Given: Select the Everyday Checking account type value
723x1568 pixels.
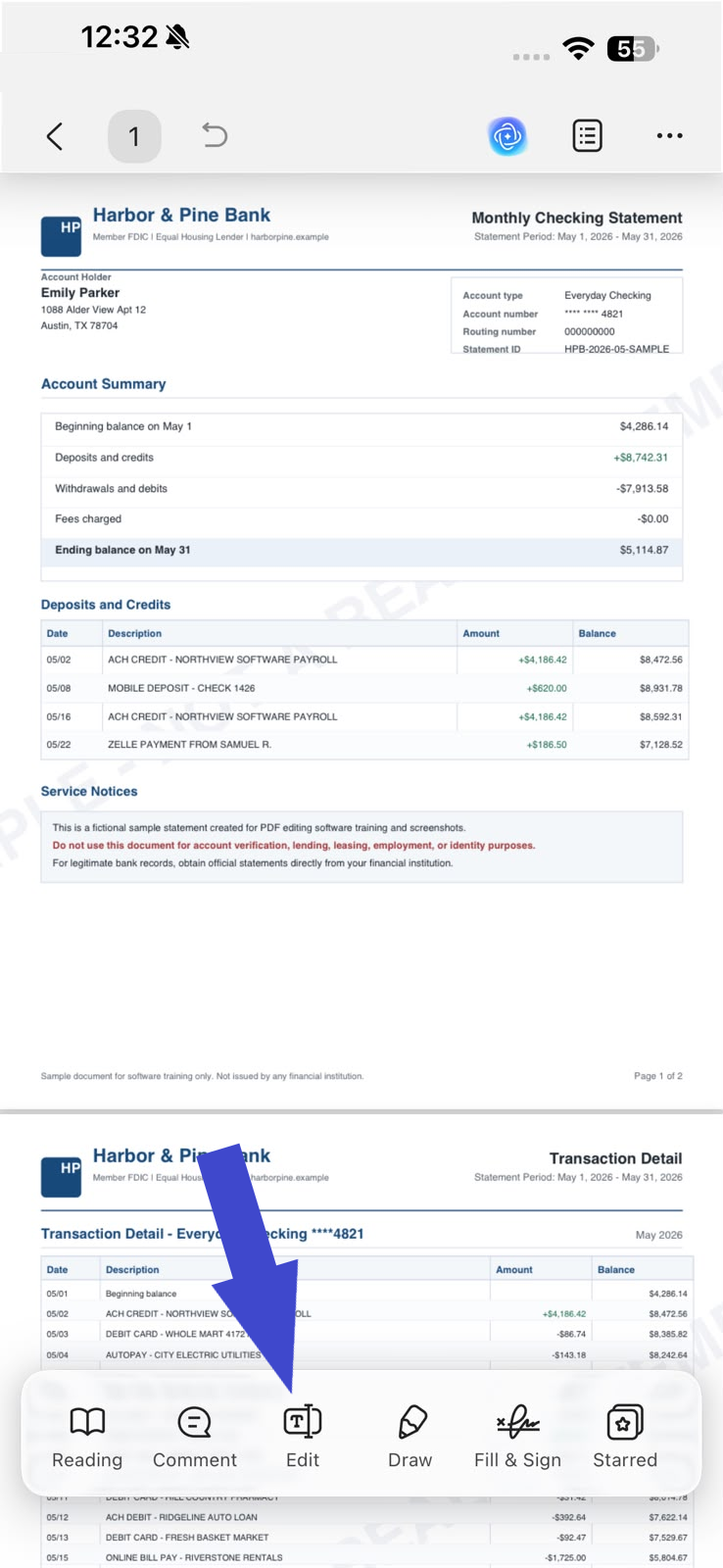Looking at the screenshot, I should point(607,295).
